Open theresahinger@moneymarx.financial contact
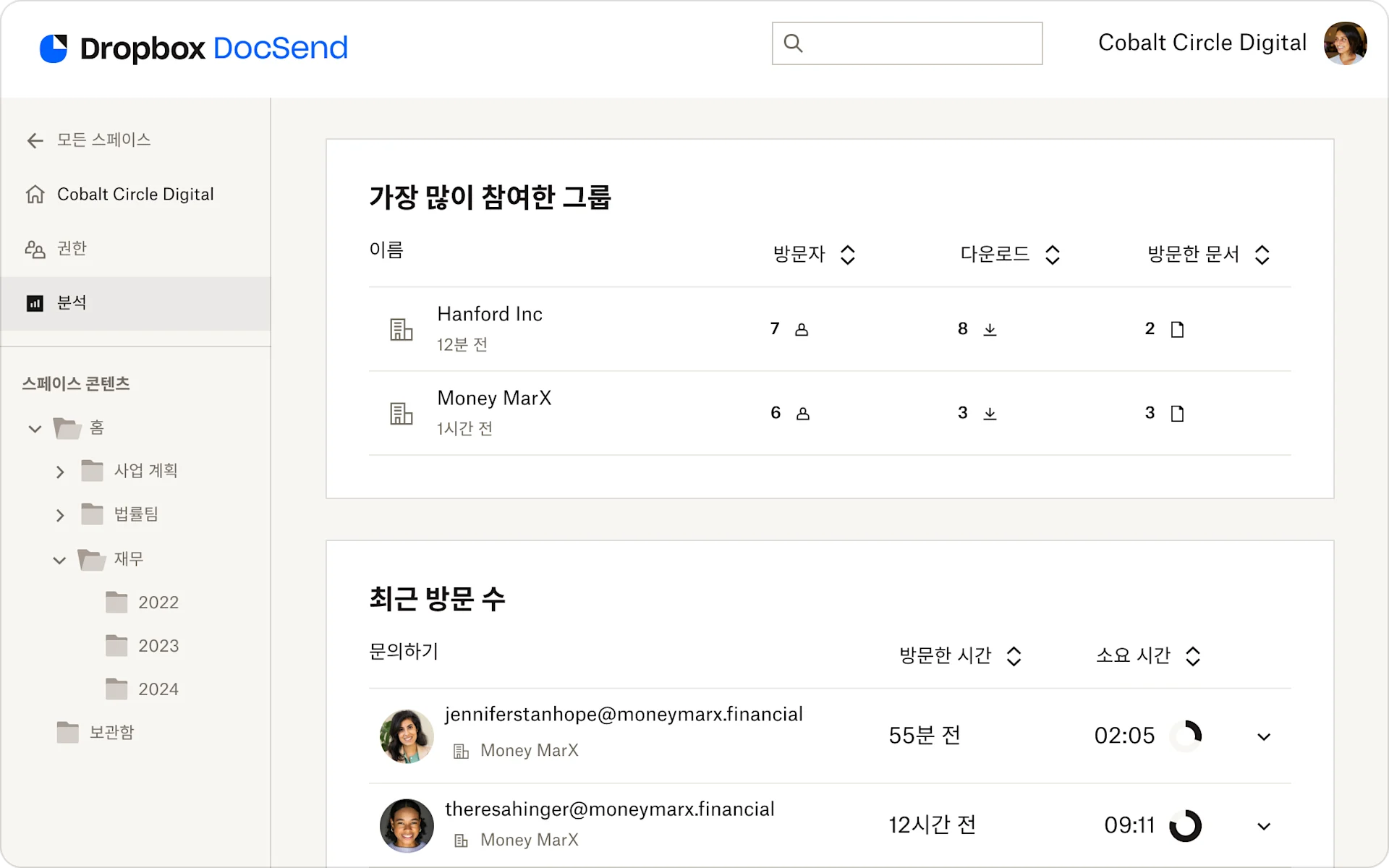Viewport: 1389px width, 868px height. pos(609,809)
